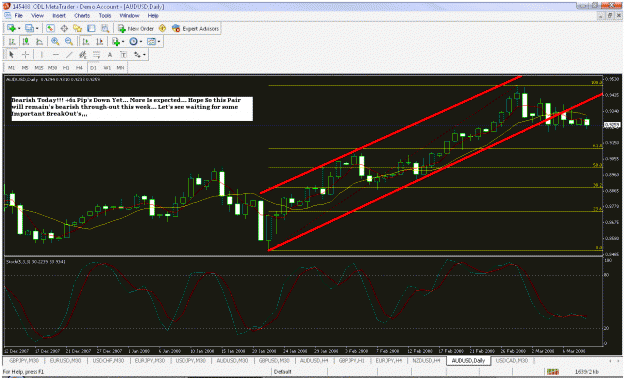Switch timeframe to W1
This screenshot has height=378, width=625.
click(x=107, y=68)
